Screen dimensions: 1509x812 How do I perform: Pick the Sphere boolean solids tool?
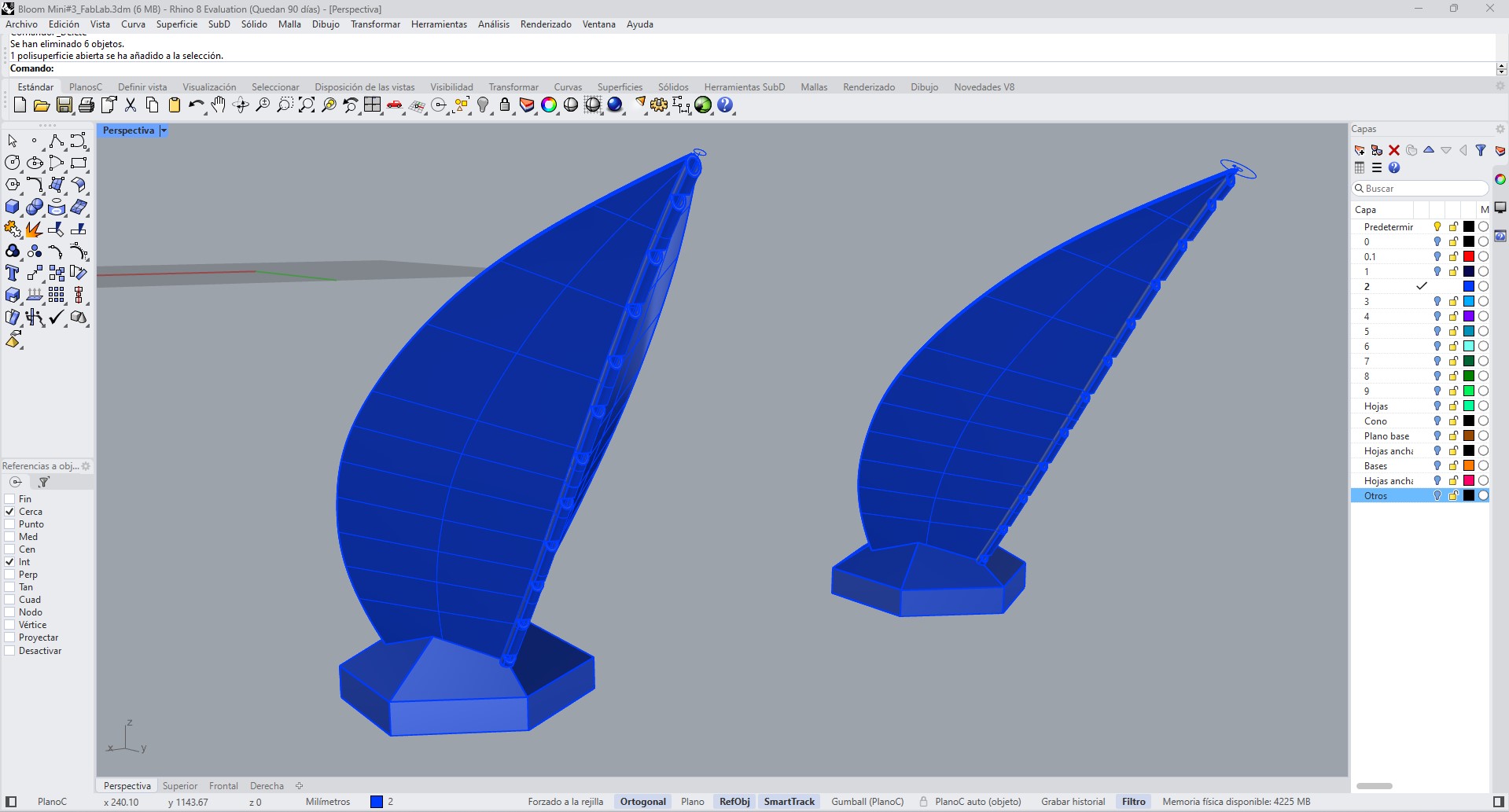35,207
